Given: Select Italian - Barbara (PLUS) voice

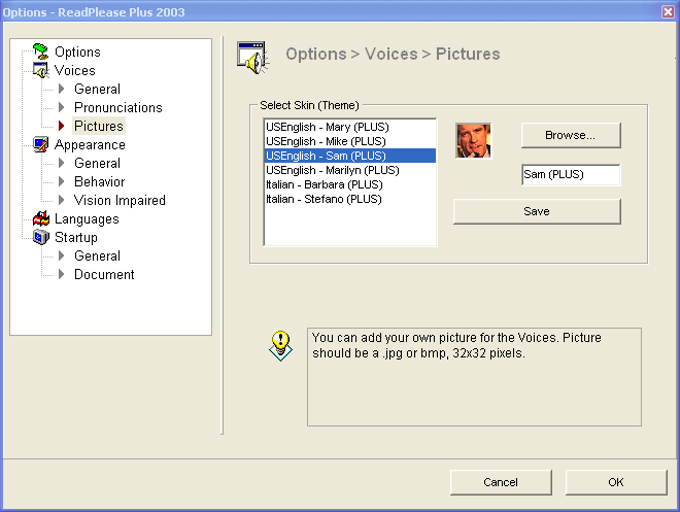Looking at the screenshot, I should pyautogui.click(x=350, y=184).
